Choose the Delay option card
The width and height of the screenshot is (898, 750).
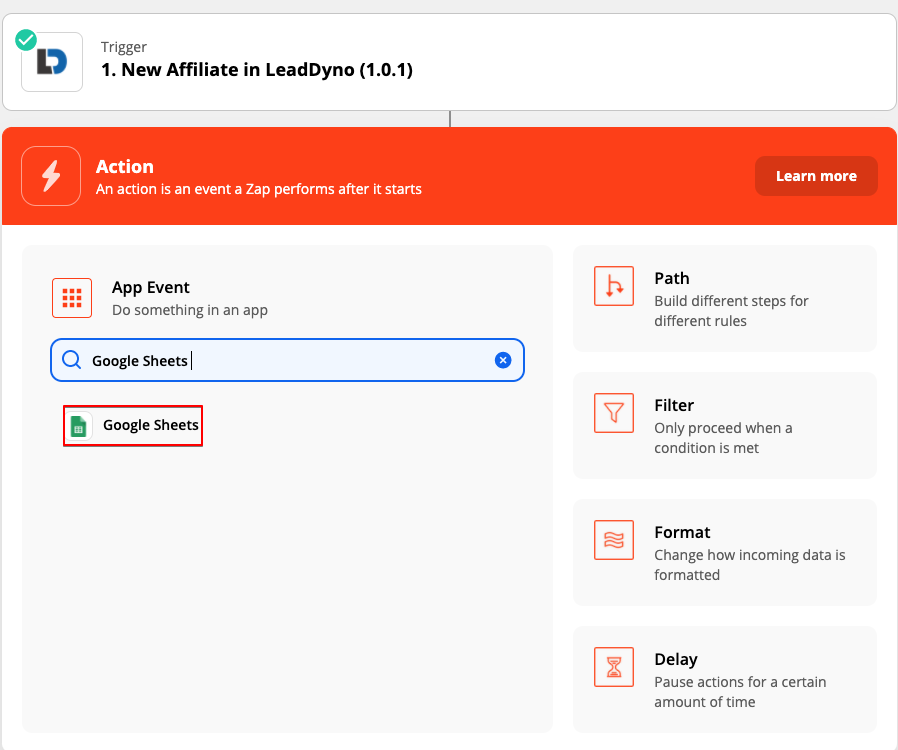point(725,680)
